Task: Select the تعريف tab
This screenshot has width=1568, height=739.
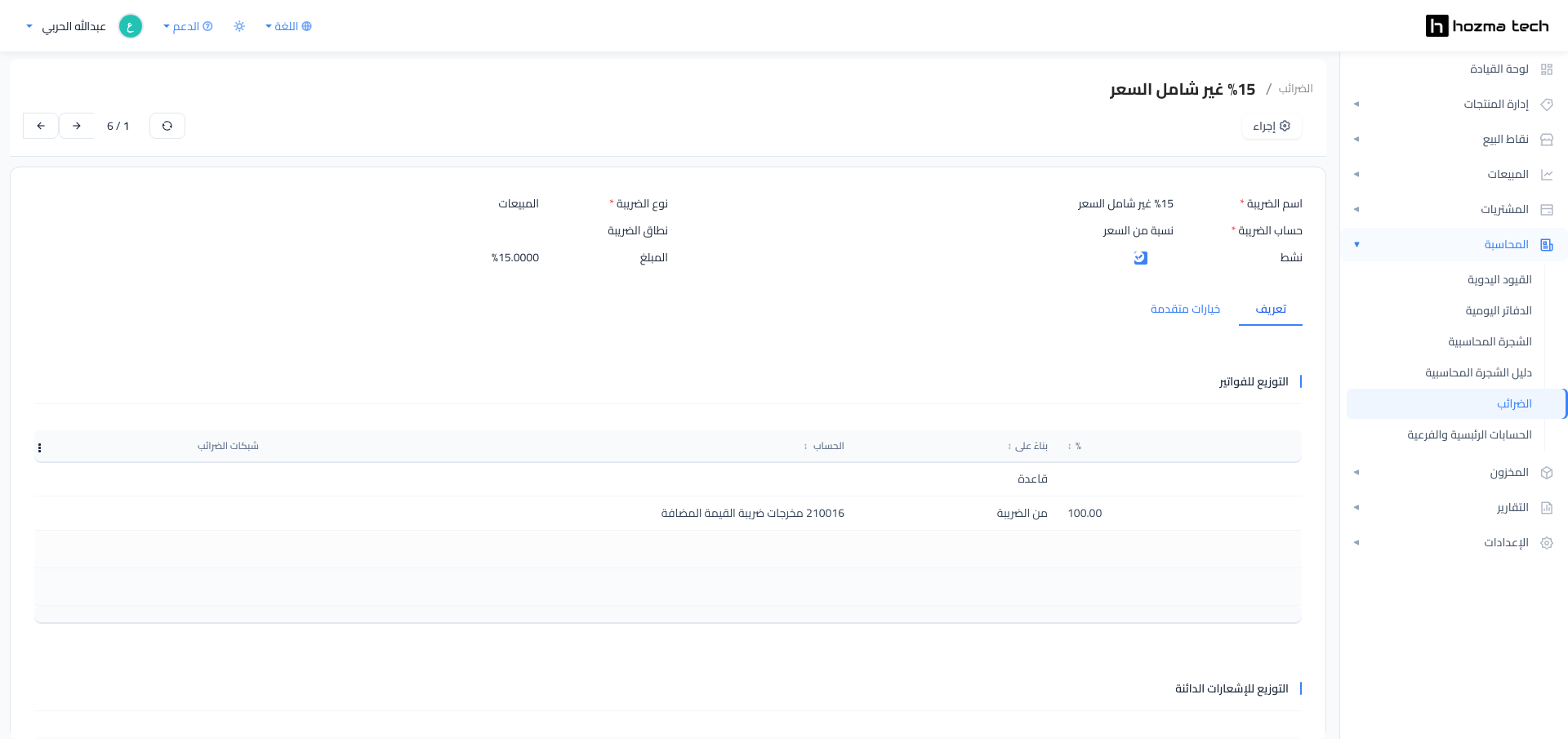Action: [1271, 309]
